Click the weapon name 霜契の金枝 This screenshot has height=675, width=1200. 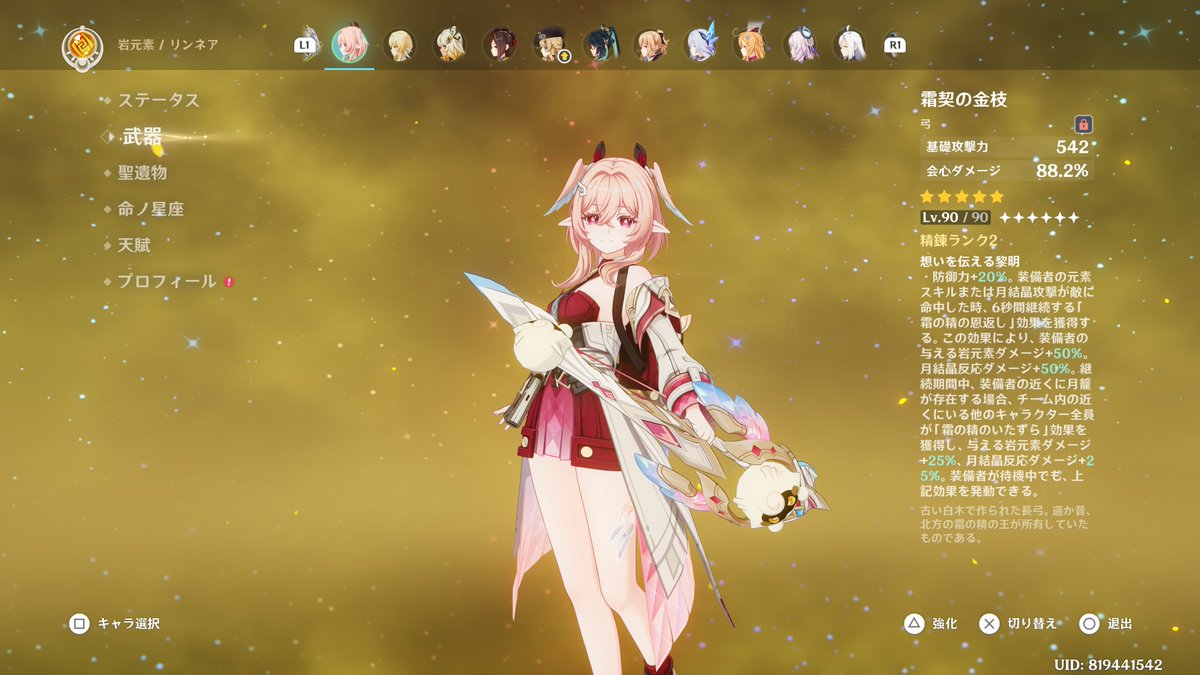(x=963, y=99)
